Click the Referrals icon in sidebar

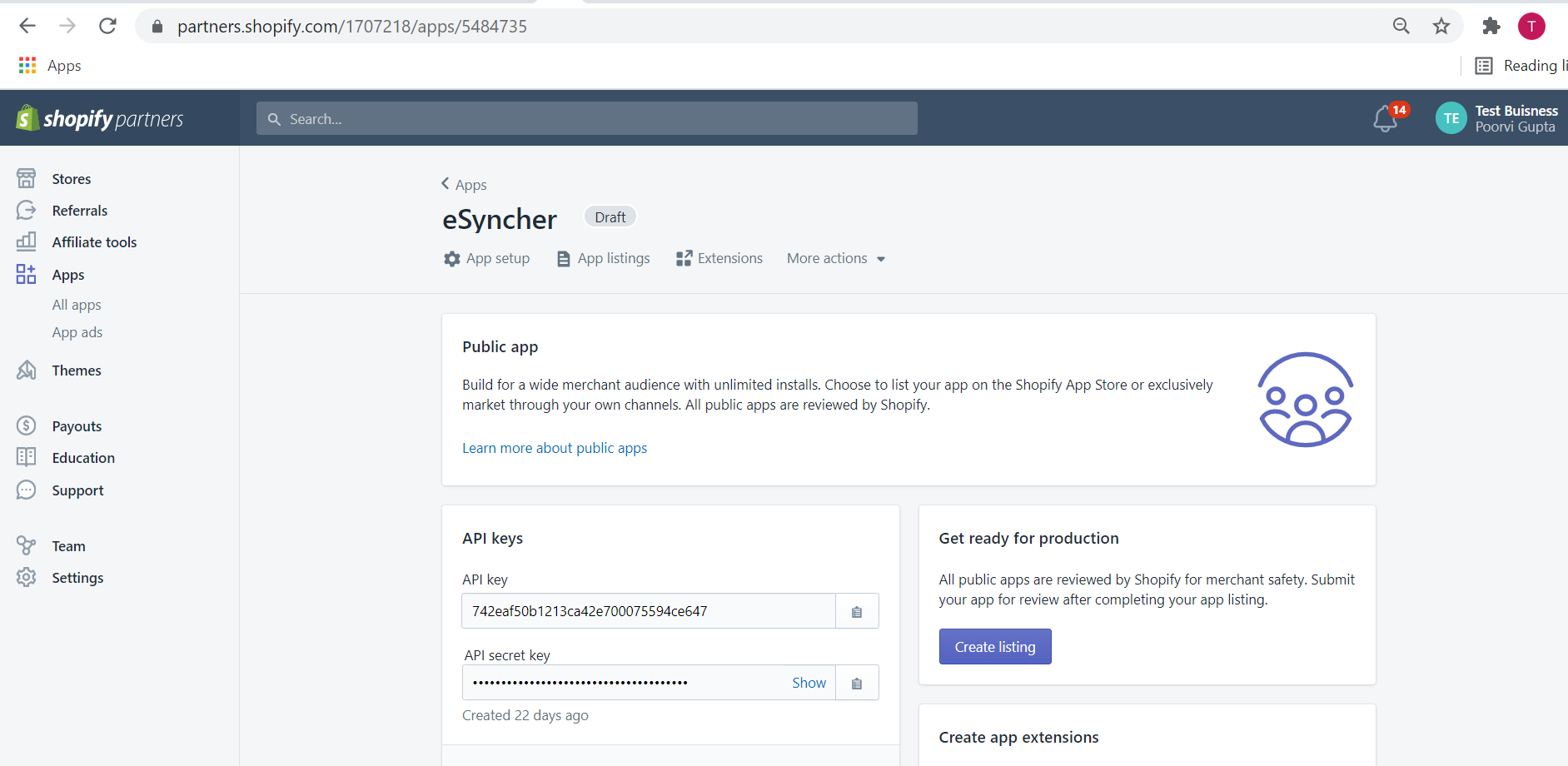click(x=27, y=210)
